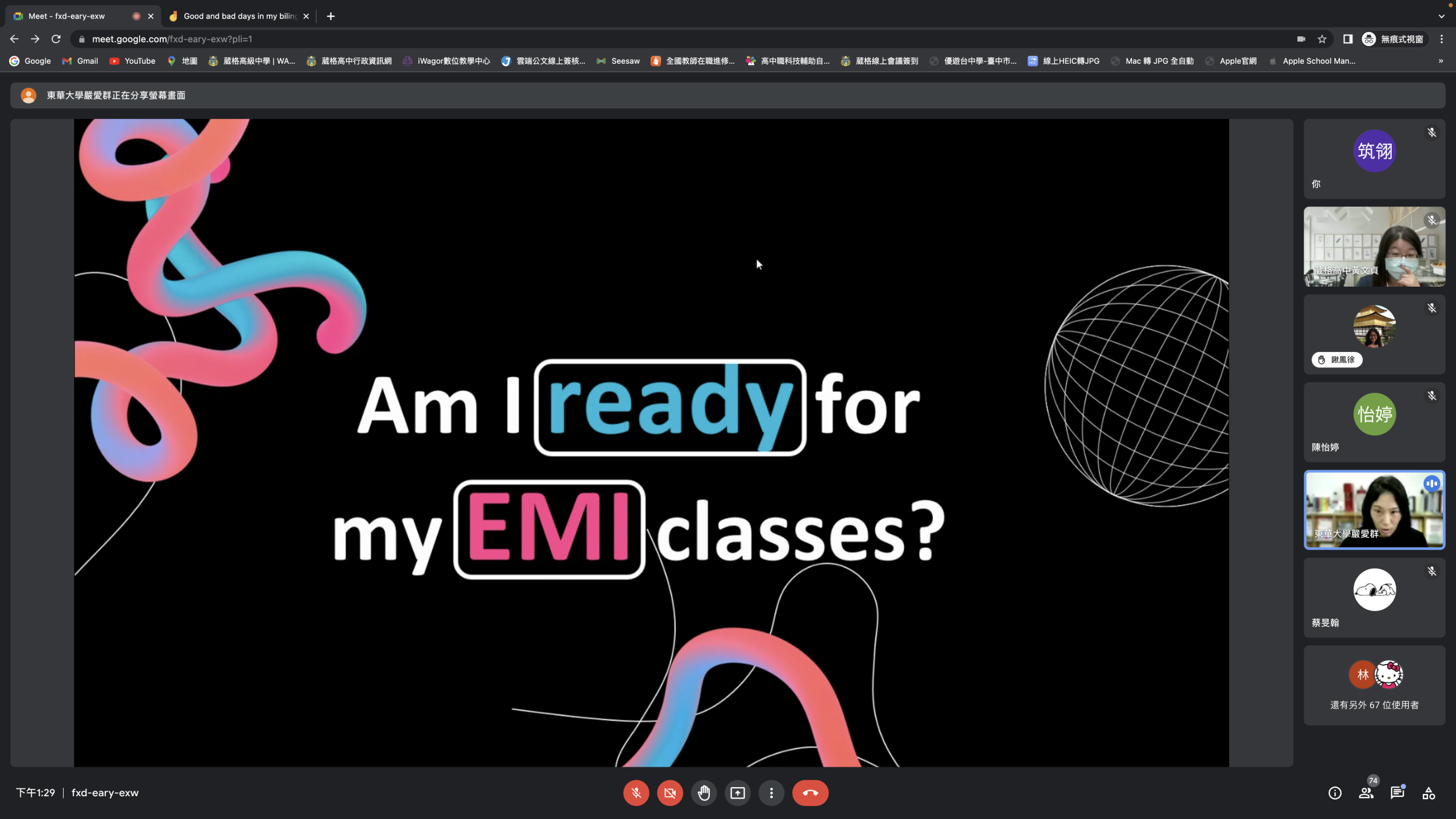Click the red leave call button

click(x=810, y=793)
